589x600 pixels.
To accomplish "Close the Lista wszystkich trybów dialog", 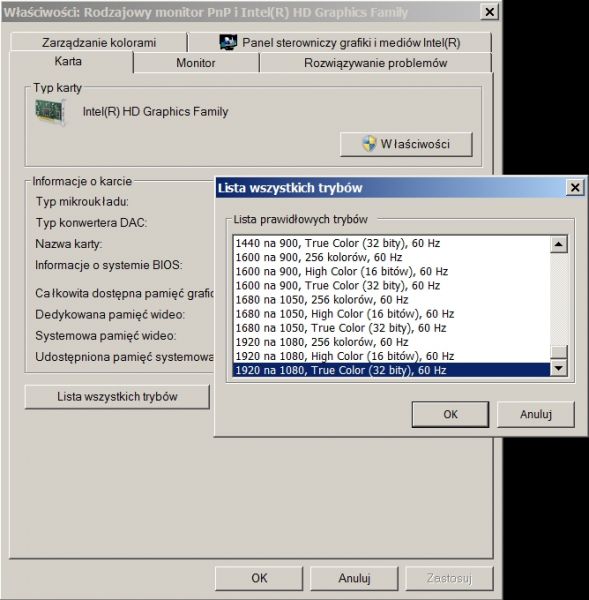I will pyautogui.click(x=575, y=188).
